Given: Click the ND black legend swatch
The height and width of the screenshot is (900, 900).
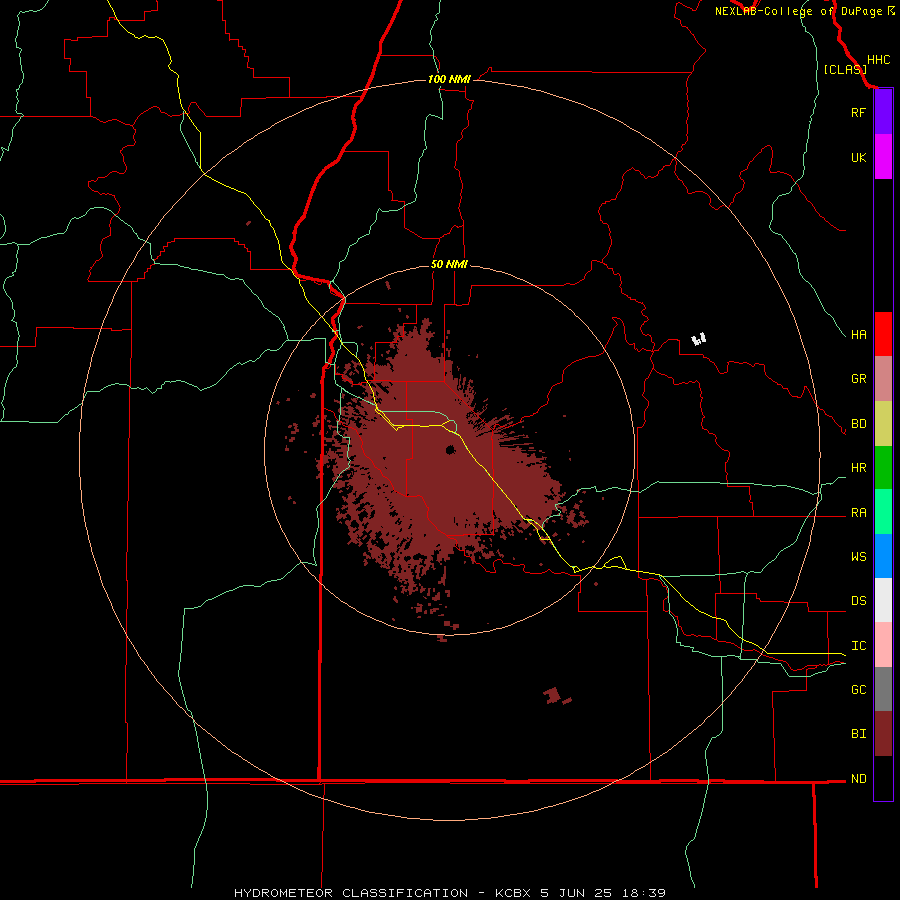Looking at the screenshot, I should pyautogui.click(x=883, y=778).
